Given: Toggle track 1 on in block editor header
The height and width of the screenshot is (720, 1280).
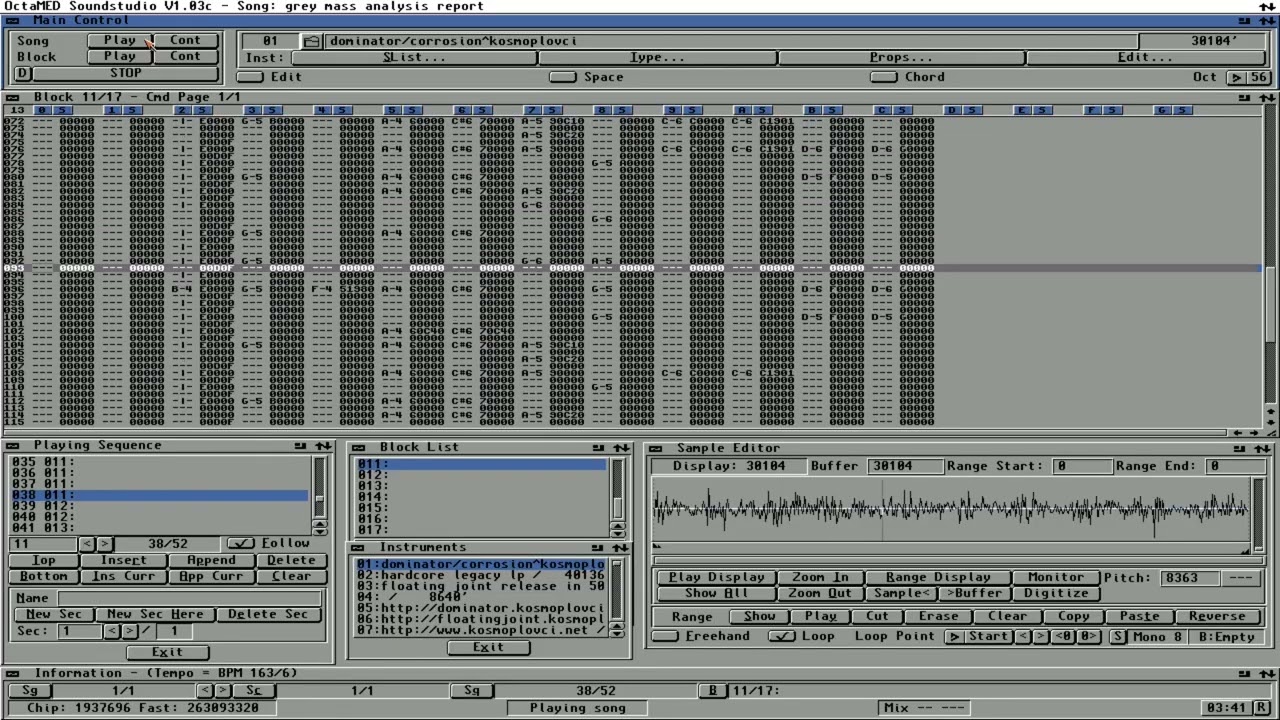Looking at the screenshot, I should click(112, 110).
